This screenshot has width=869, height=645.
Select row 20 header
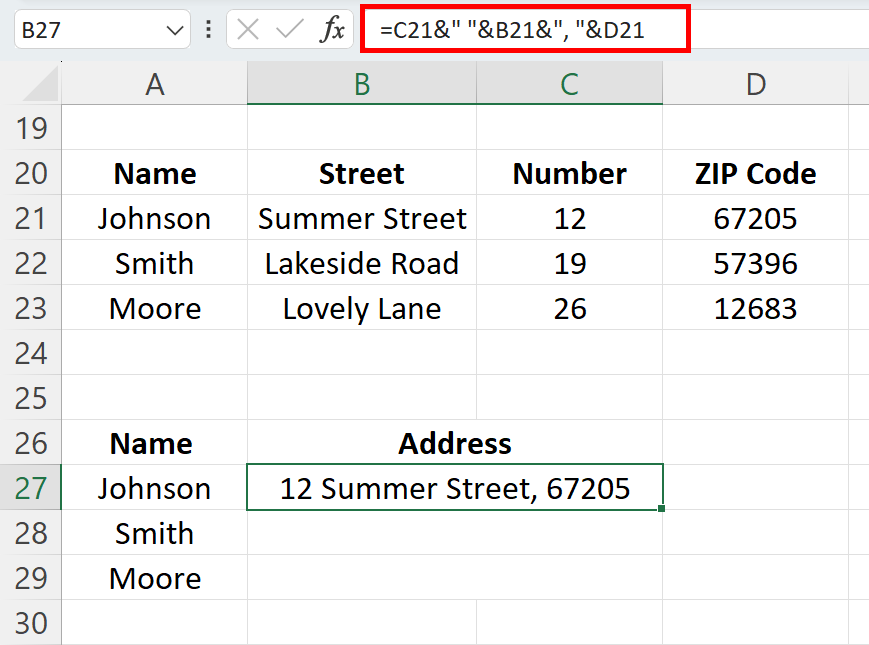pos(31,173)
